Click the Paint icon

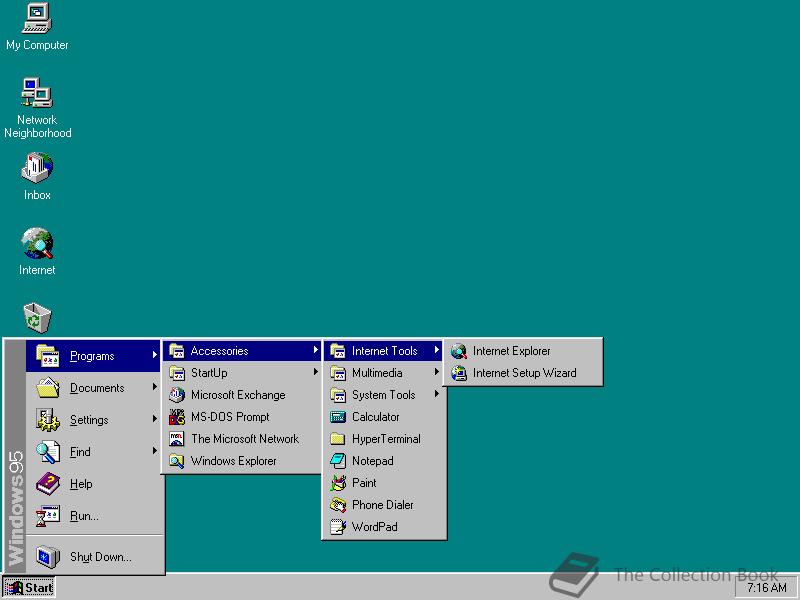pos(338,483)
